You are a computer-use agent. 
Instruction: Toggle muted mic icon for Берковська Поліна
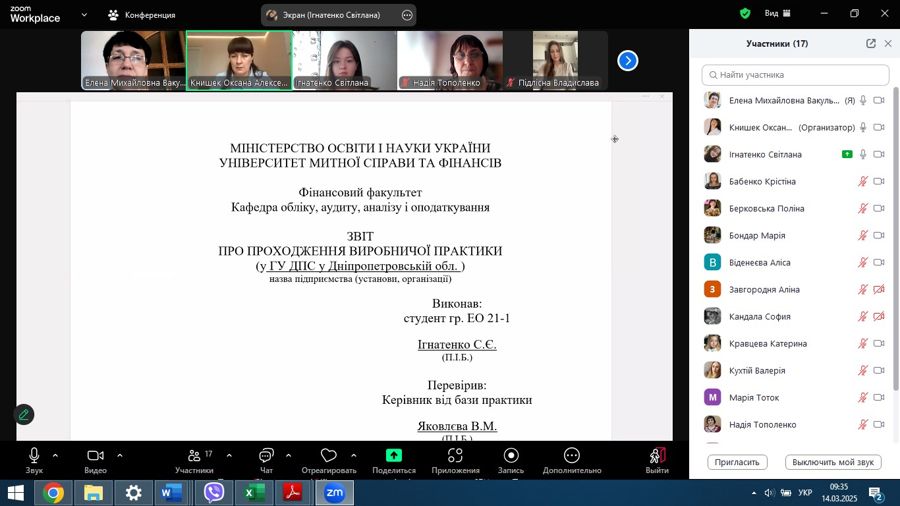click(x=863, y=208)
